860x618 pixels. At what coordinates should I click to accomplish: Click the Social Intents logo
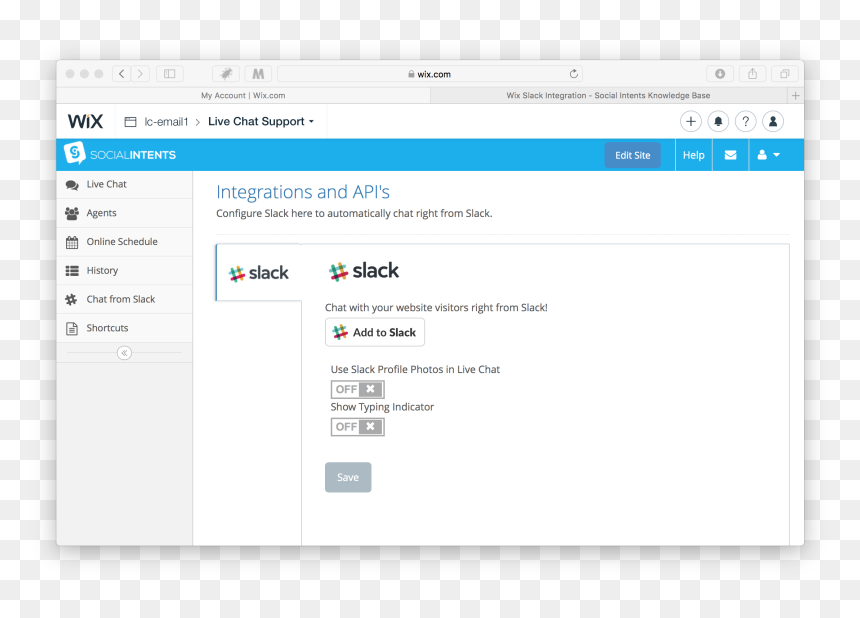tap(120, 154)
